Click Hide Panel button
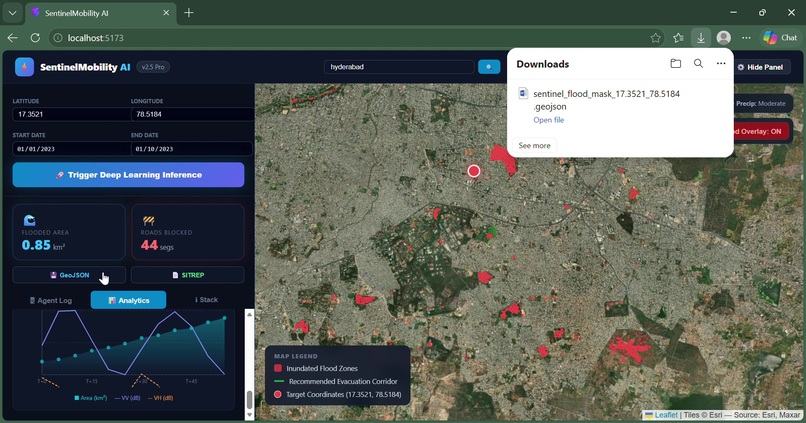 [x=761, y=67]
